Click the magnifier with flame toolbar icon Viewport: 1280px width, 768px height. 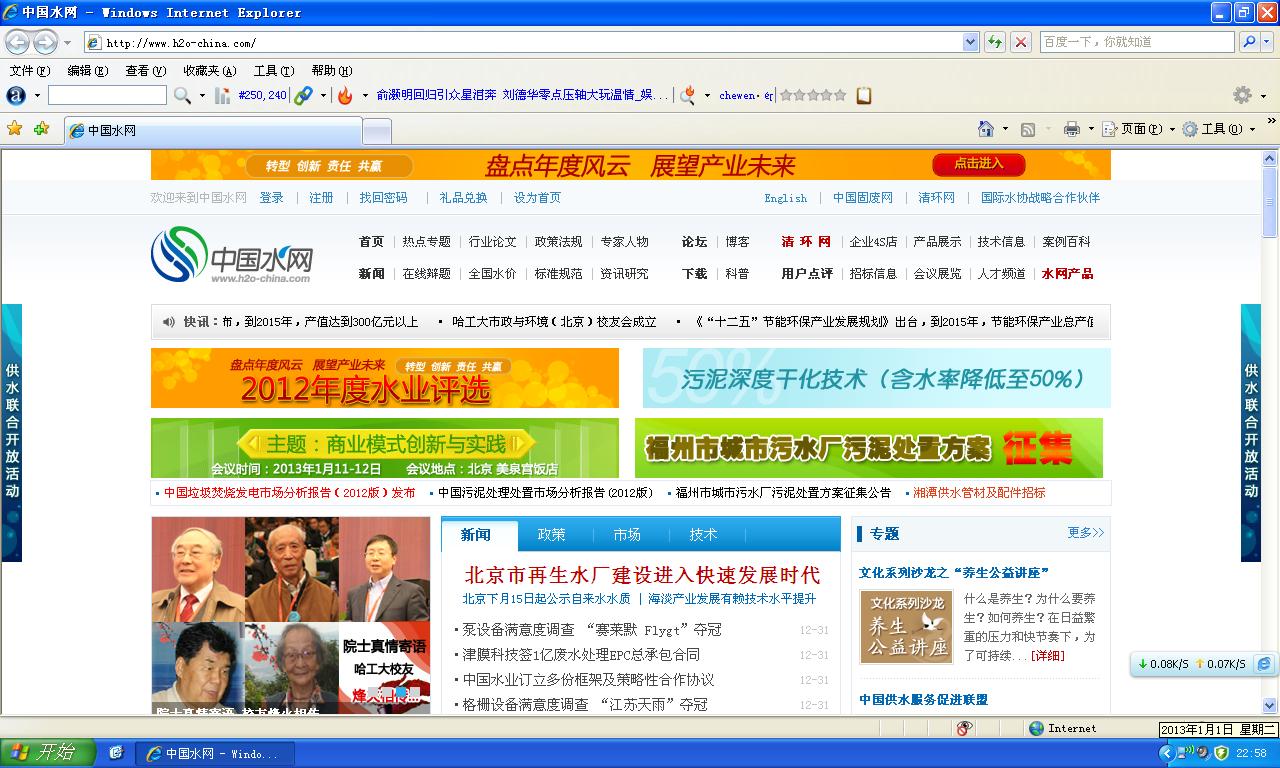pyautogui.click(x=688, y=95)
